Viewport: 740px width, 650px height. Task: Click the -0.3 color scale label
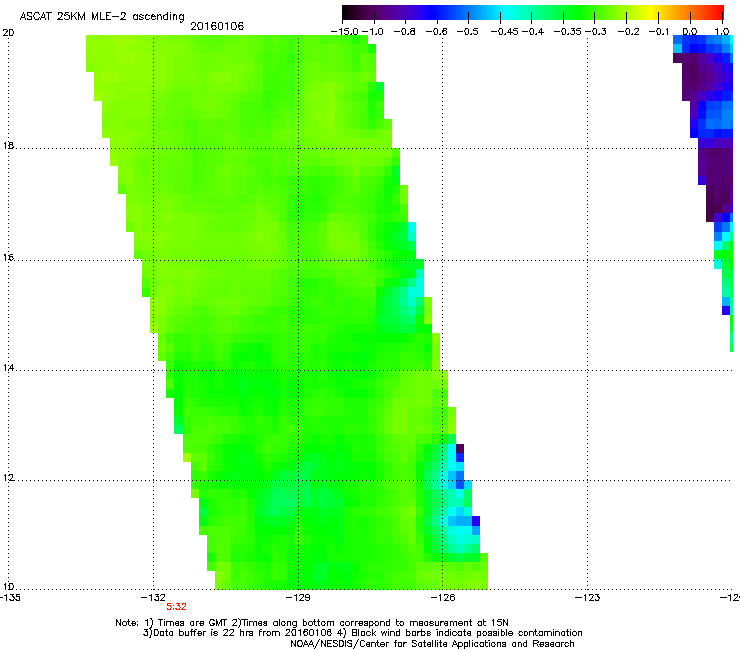click(x=596, y=32)
